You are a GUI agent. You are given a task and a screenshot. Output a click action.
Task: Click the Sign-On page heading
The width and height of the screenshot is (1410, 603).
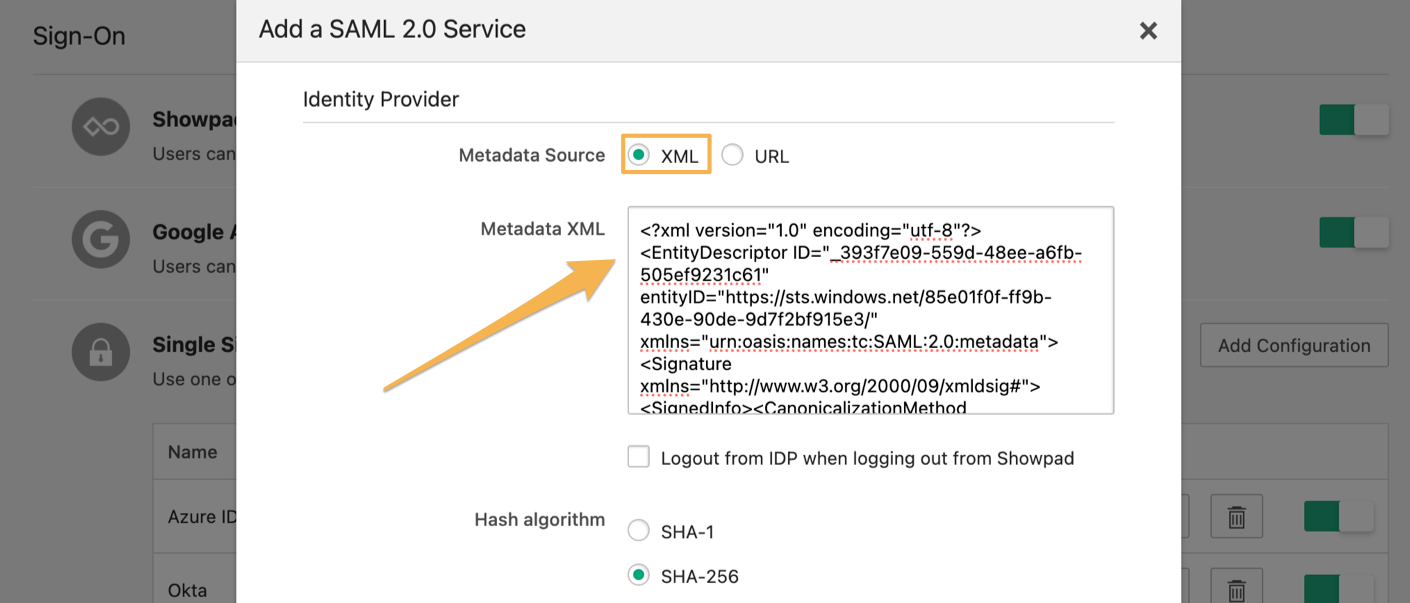(x=79, y=36)
